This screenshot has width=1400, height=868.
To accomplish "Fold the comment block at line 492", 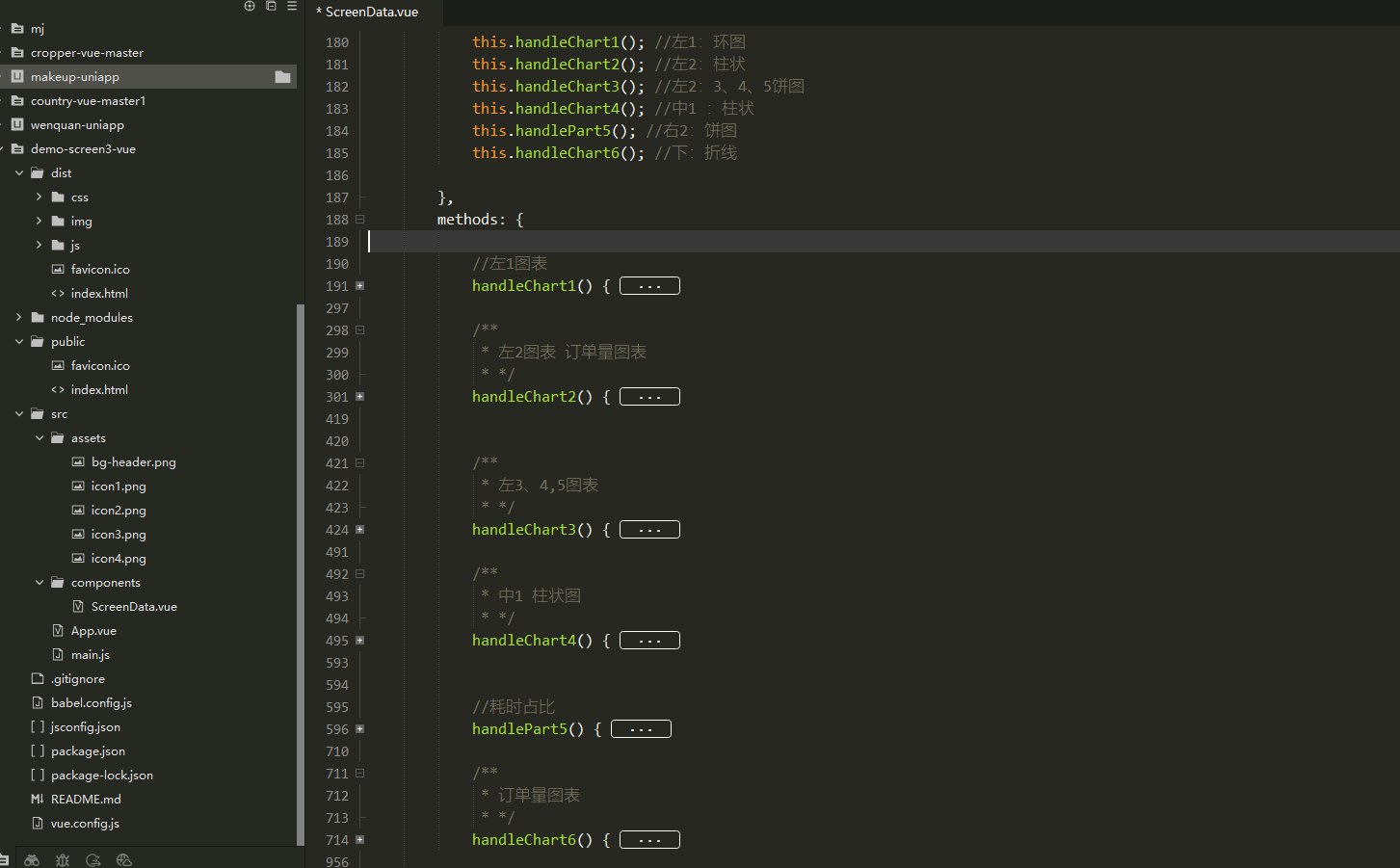I will click(360, 574).
